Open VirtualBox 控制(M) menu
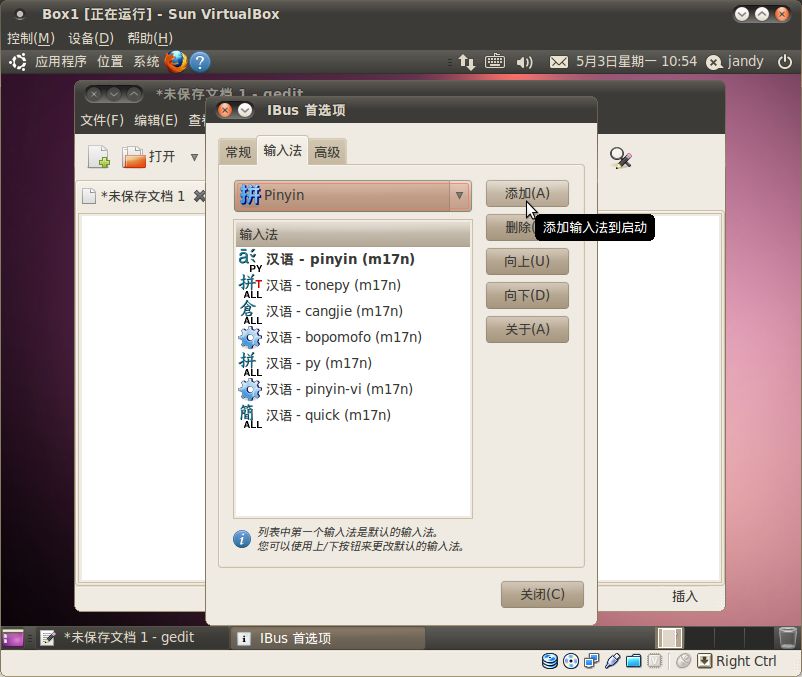Image resolution: width=802 pixels, height=677 pixels. click(x=31, y=38)
